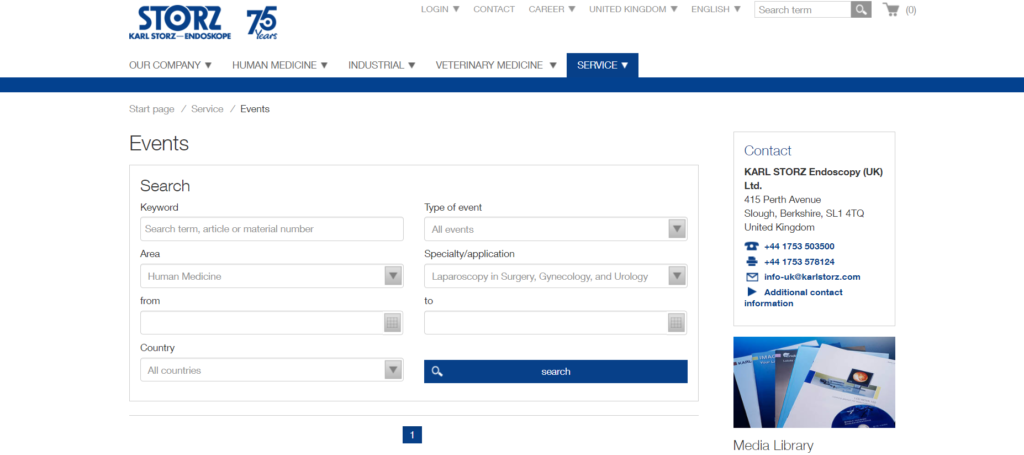Click the envelope email icon
This screenshot has width=1024, height=455.
tap(752, 277)
